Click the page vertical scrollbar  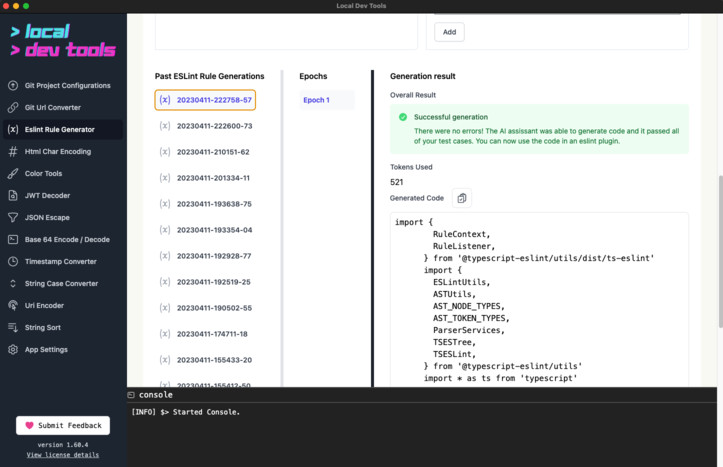click(x=720, y=251)
